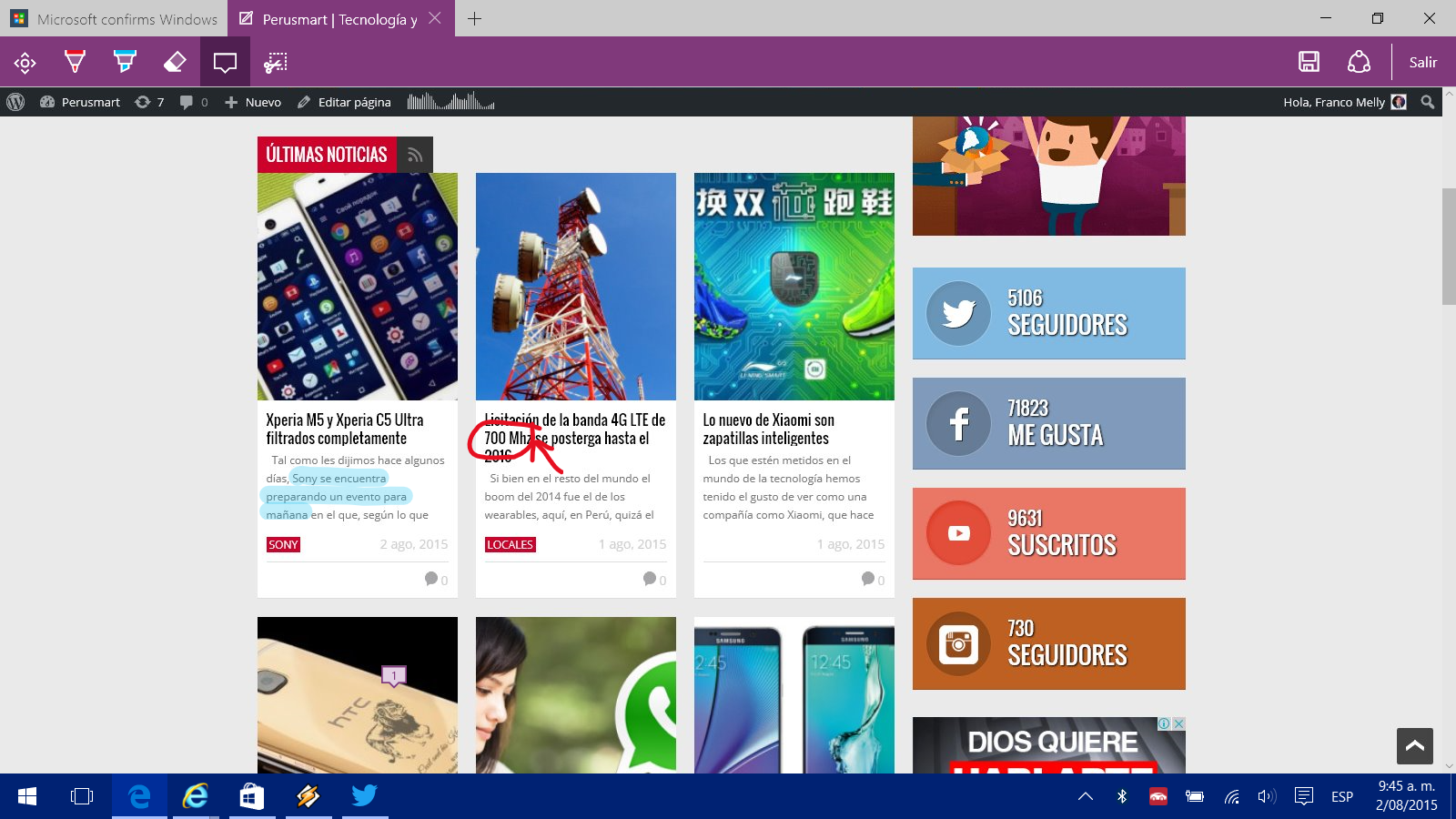Open the 7 pending updates
Screen dimensions: 1456x819
(150, 102)
